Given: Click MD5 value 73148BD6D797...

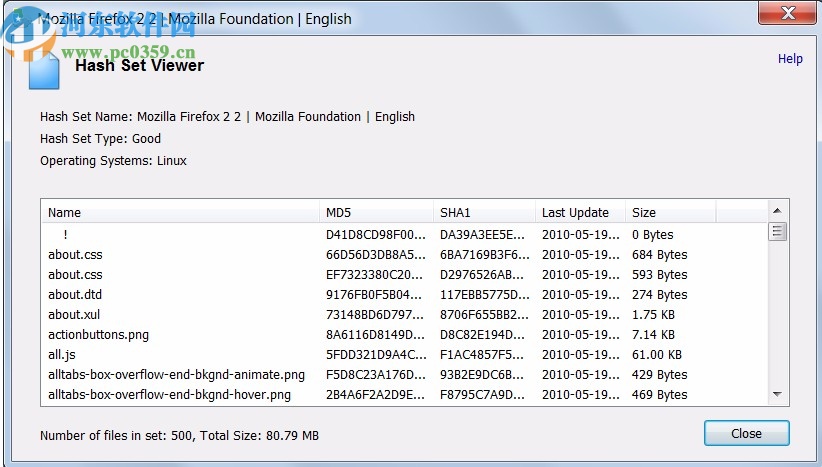Looking at the screenshot, I should pyautogui.click(x=375, y=314).
